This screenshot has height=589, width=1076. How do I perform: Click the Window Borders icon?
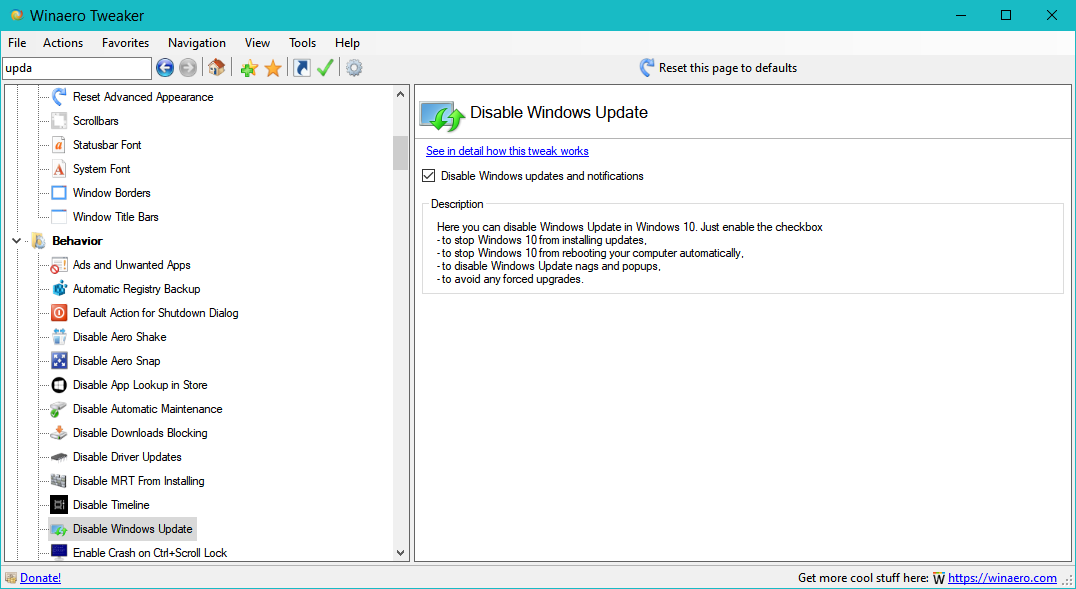[59, 193]
